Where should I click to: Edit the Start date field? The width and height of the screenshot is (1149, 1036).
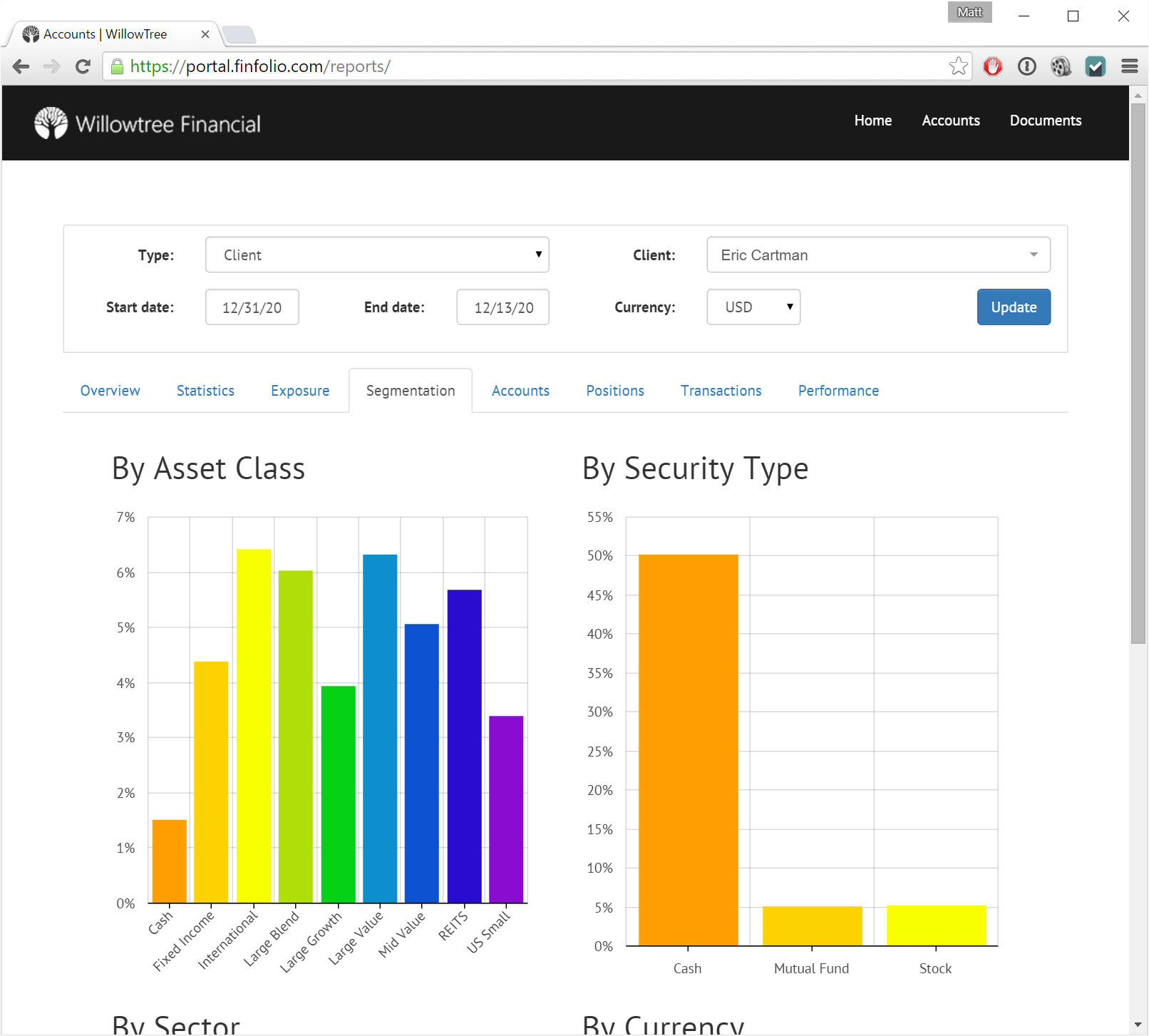pyautogui.click(x=252, y=307)
